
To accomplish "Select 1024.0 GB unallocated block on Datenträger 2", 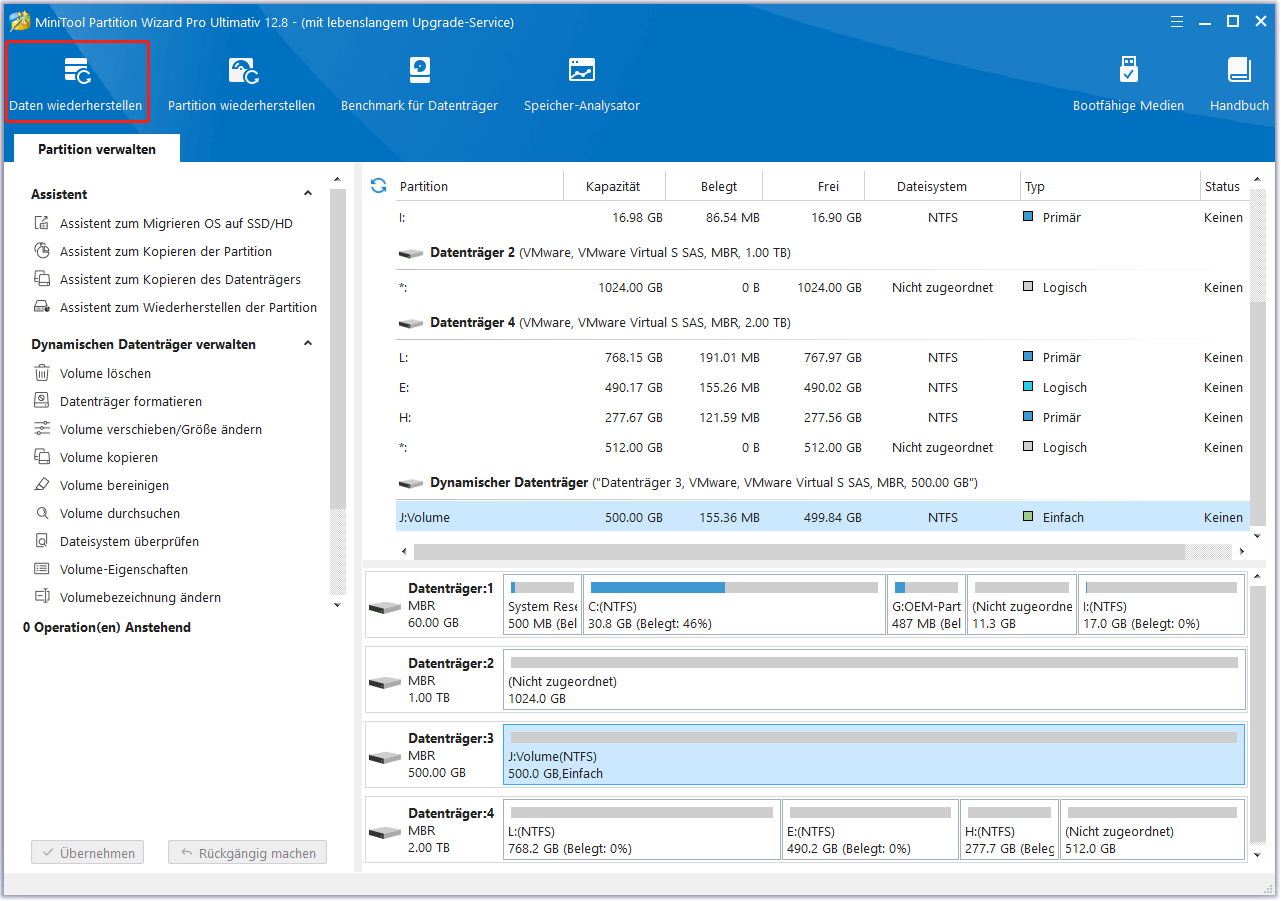I will click(874, 679).
